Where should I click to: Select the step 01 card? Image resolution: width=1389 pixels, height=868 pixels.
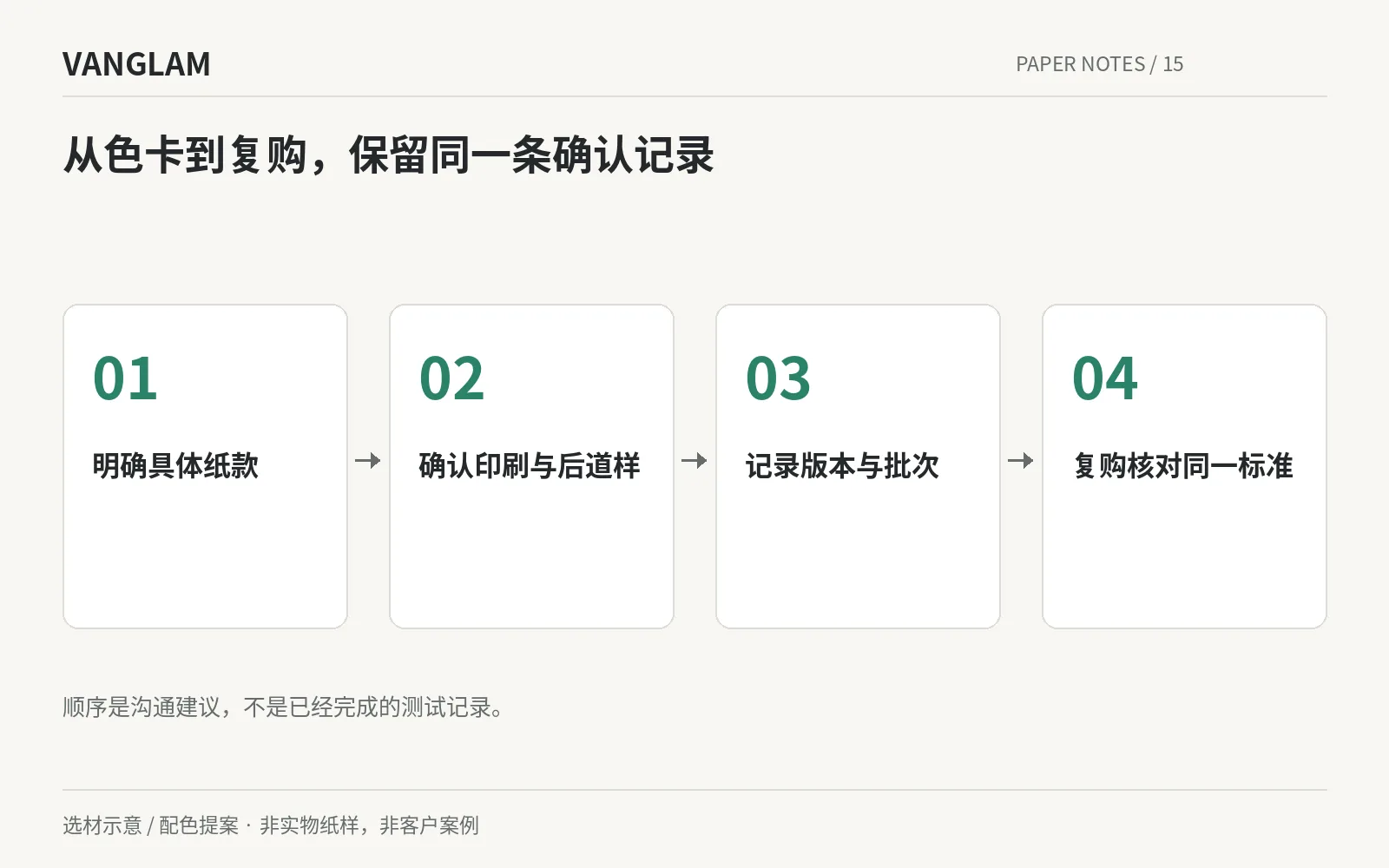click(205, 466)
